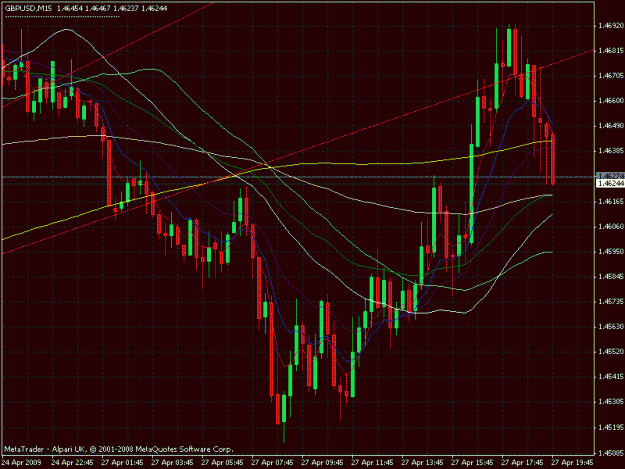This screenshot has width=625, height=469.
Task: Click the 1.46165 price axis label
Action: click(610, 202)
